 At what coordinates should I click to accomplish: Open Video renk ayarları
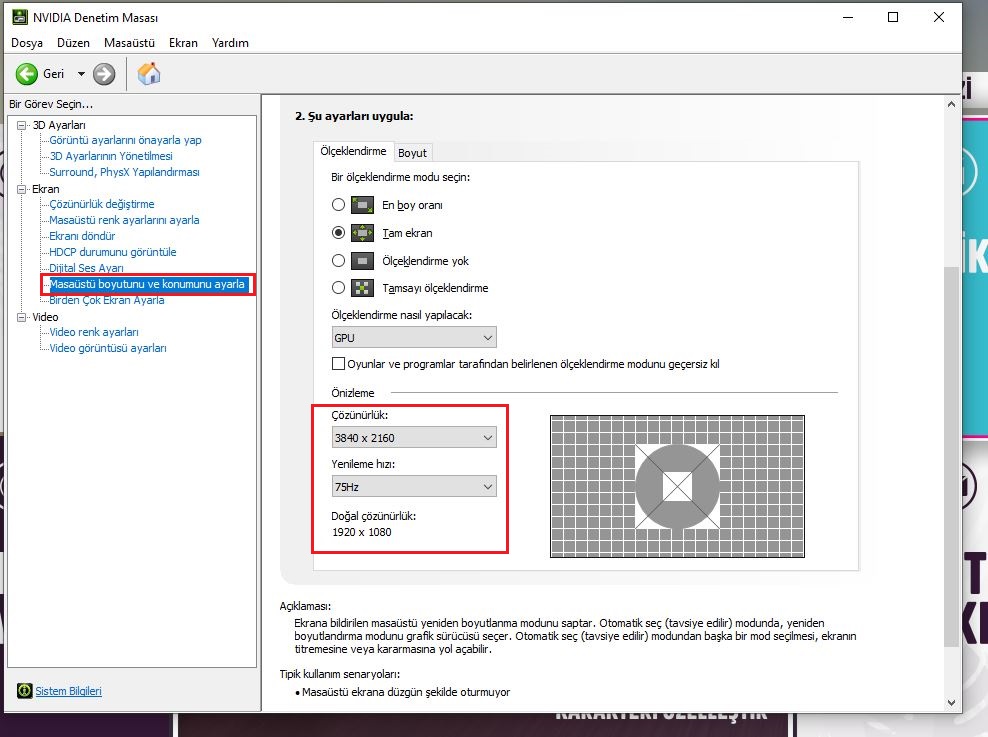(94, 332)
